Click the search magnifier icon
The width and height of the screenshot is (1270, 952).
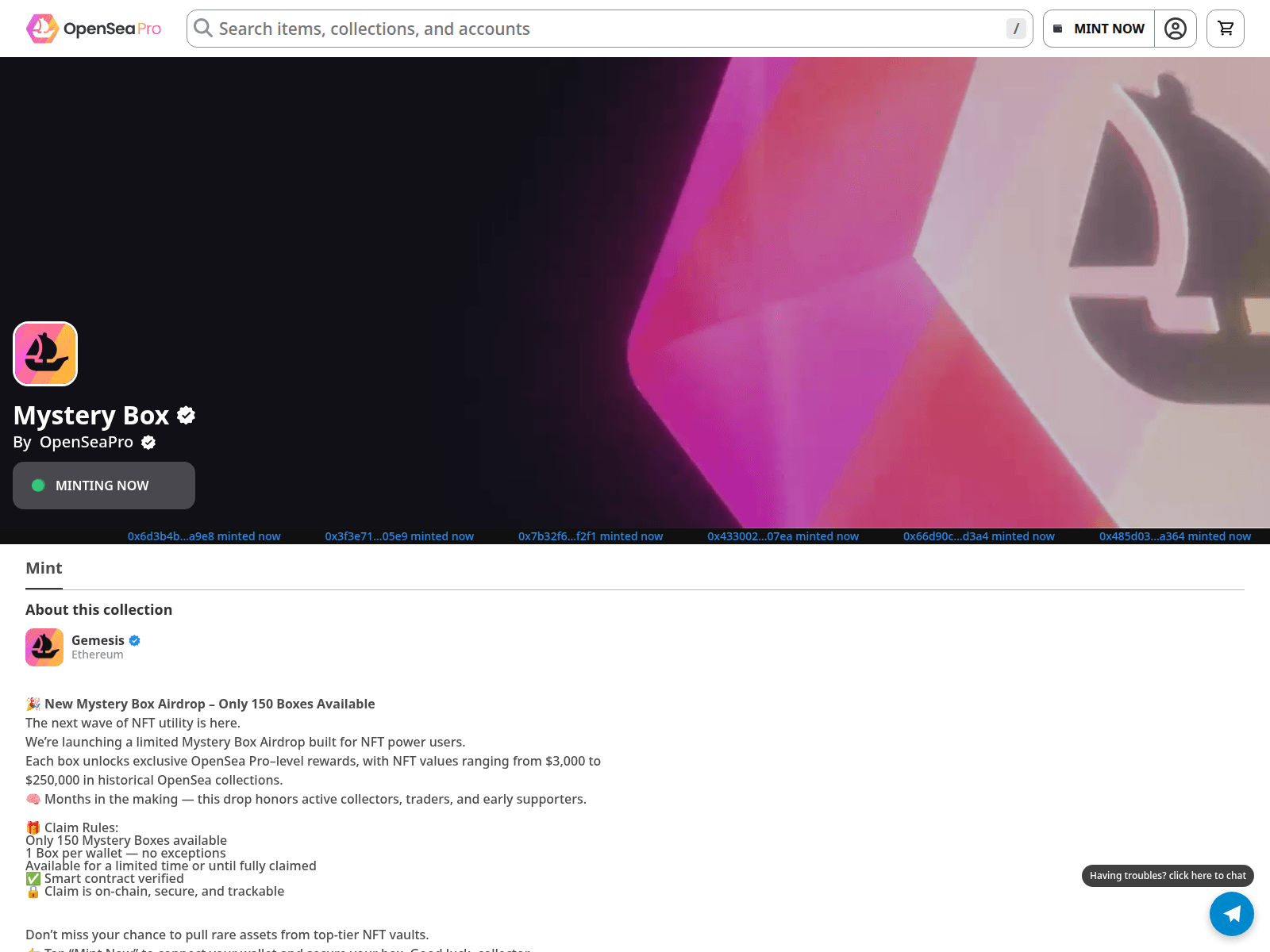(x=203, y=29)
